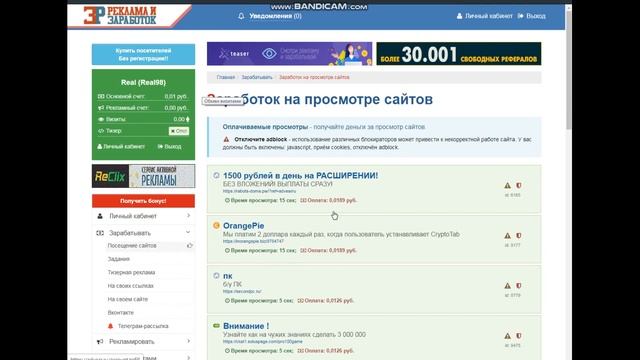This screenshot has width=640, height=360.
Task: Click the page vertical scrollbar thumb
Action: [x=569, y=69]
